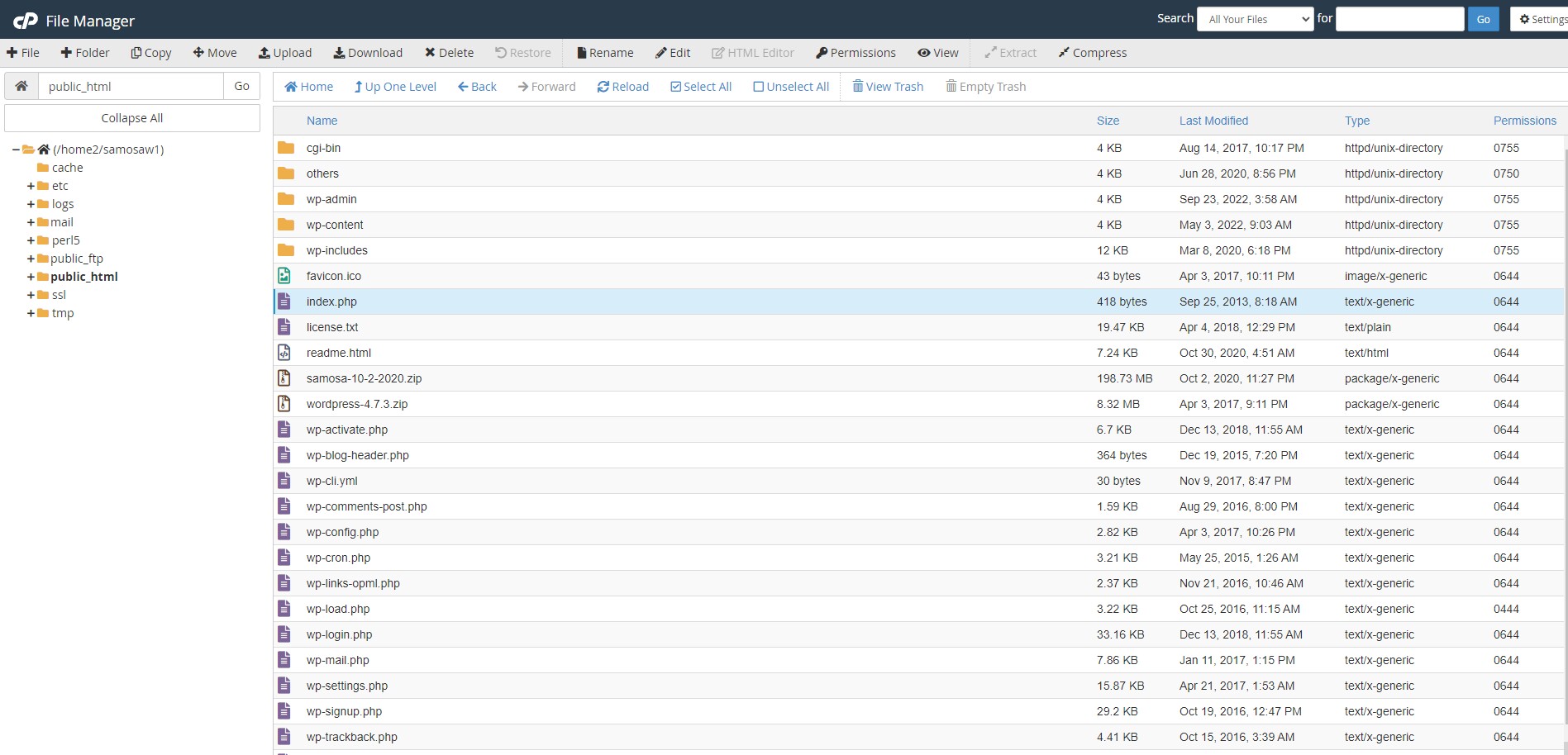Click the Delete toolbar icon
The width and height of the screenshot is (1568, 755).
tap(449, 52)
